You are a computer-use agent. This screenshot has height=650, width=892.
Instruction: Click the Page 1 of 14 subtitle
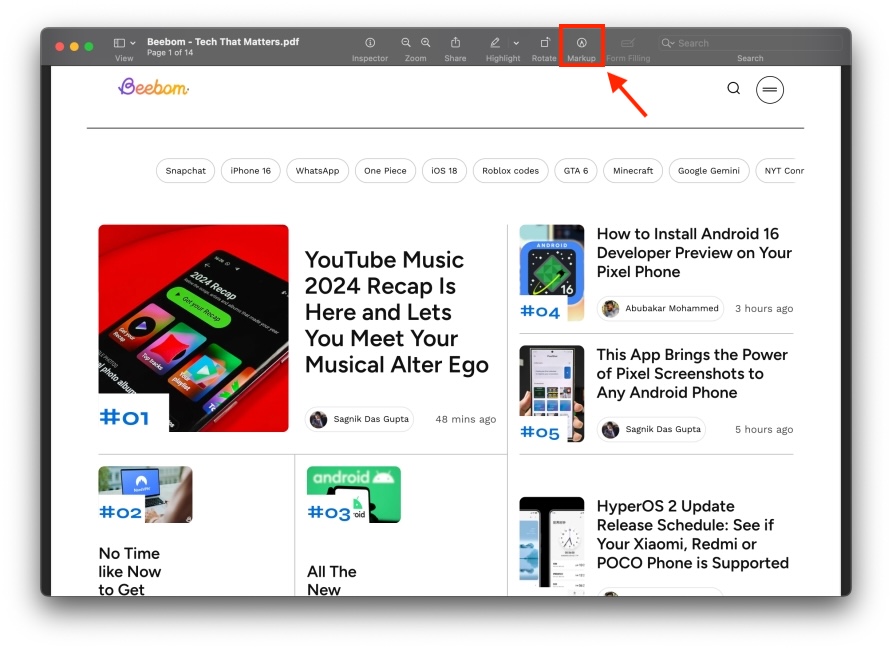tap(170, 52)
